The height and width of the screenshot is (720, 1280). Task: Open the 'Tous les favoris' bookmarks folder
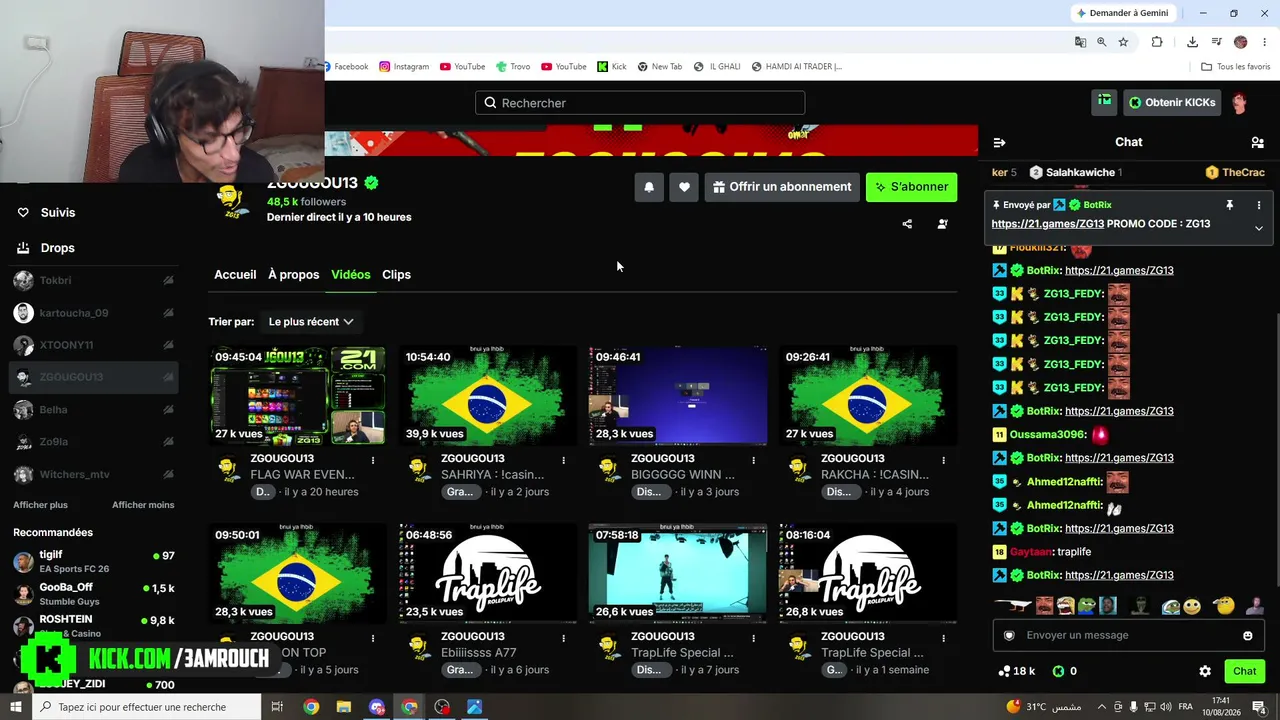(1235, 67)
